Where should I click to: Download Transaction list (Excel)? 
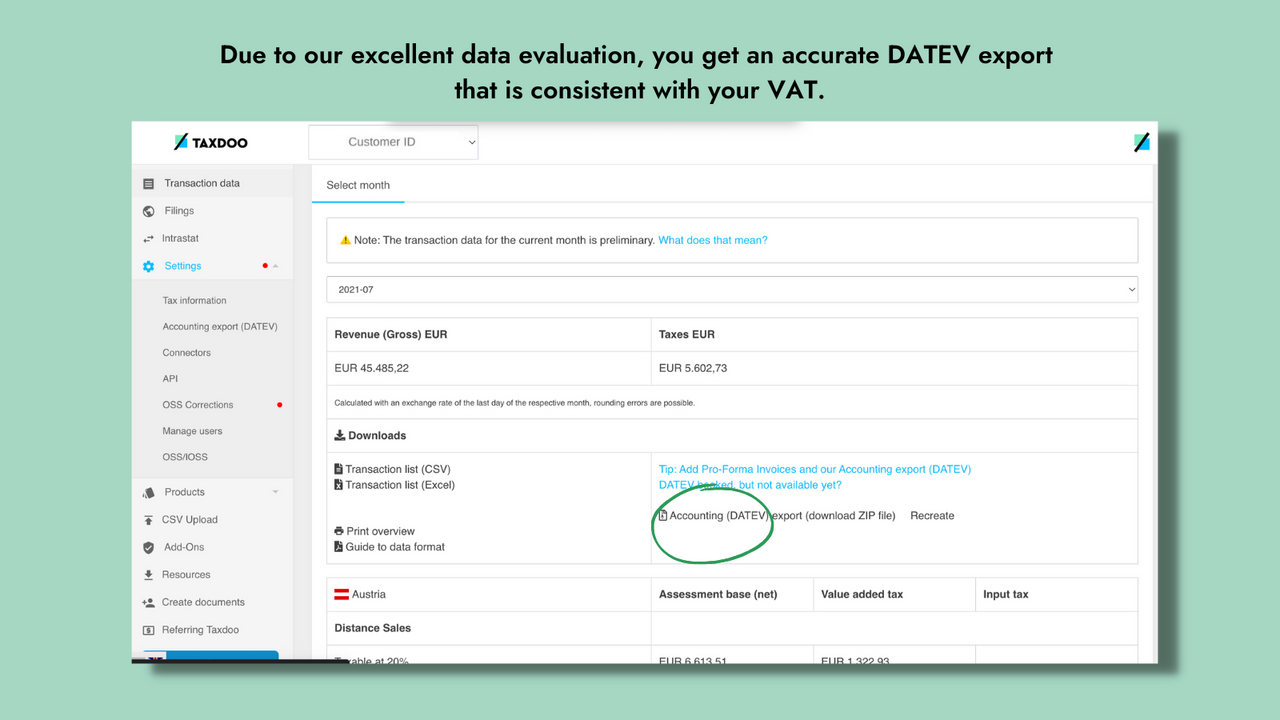tap(400, 485)
